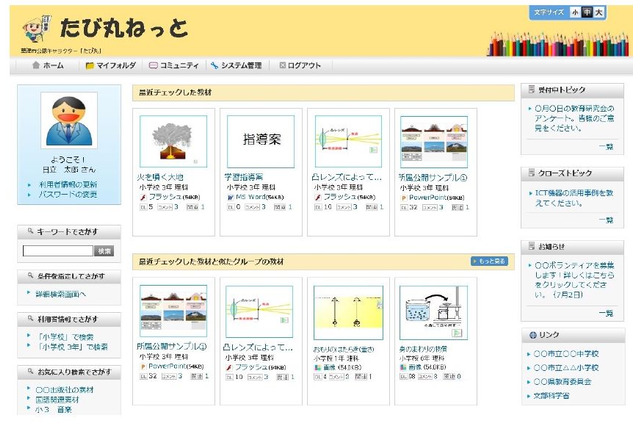Image resolution: width=640 pixels, height=426 pixels.
Task: Click the ログアウト menu item
Action: click(x=300, y=65)
